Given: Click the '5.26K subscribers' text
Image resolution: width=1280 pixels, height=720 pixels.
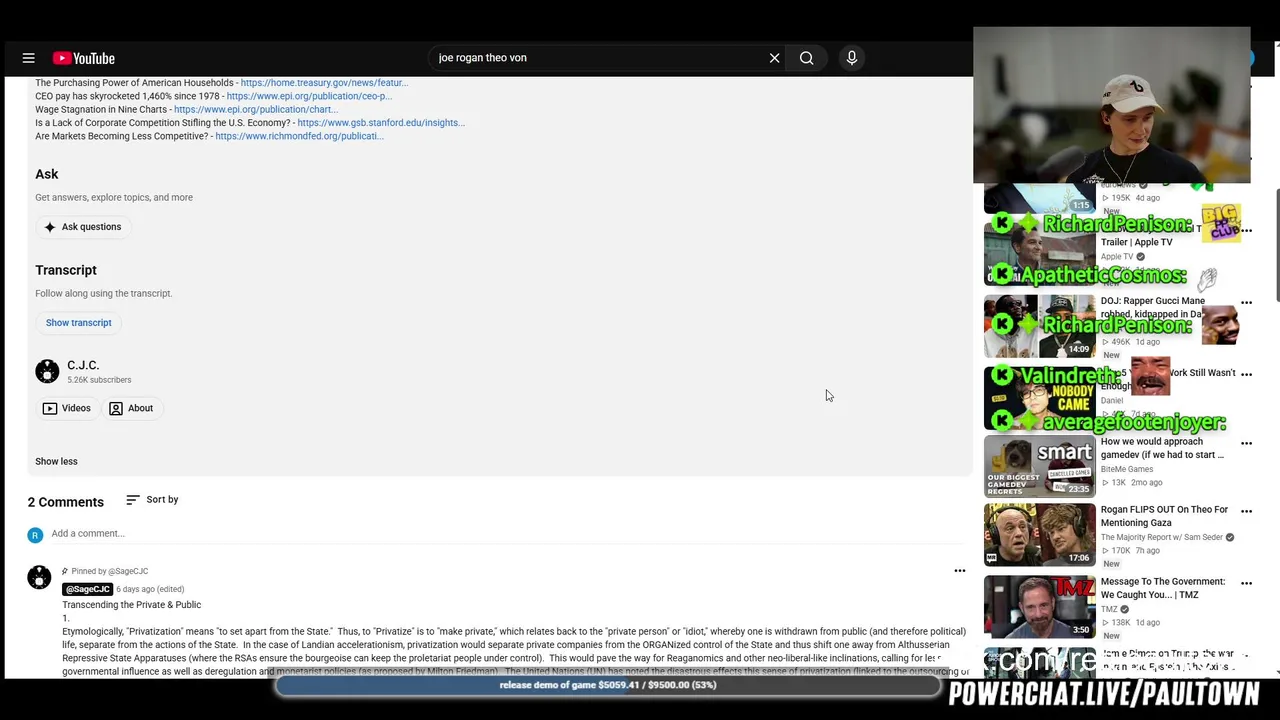Looking at the screenshot, I should click(x=99, y=380).
